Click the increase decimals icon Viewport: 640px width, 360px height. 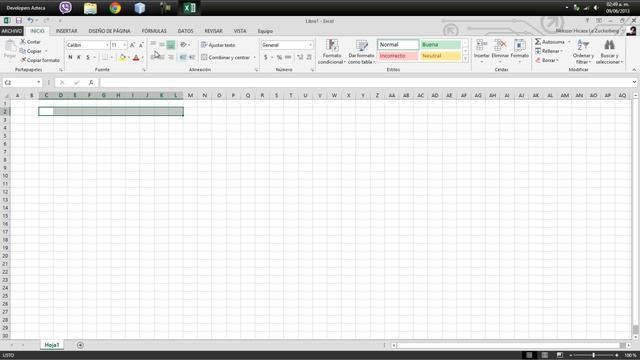point(300,58)
